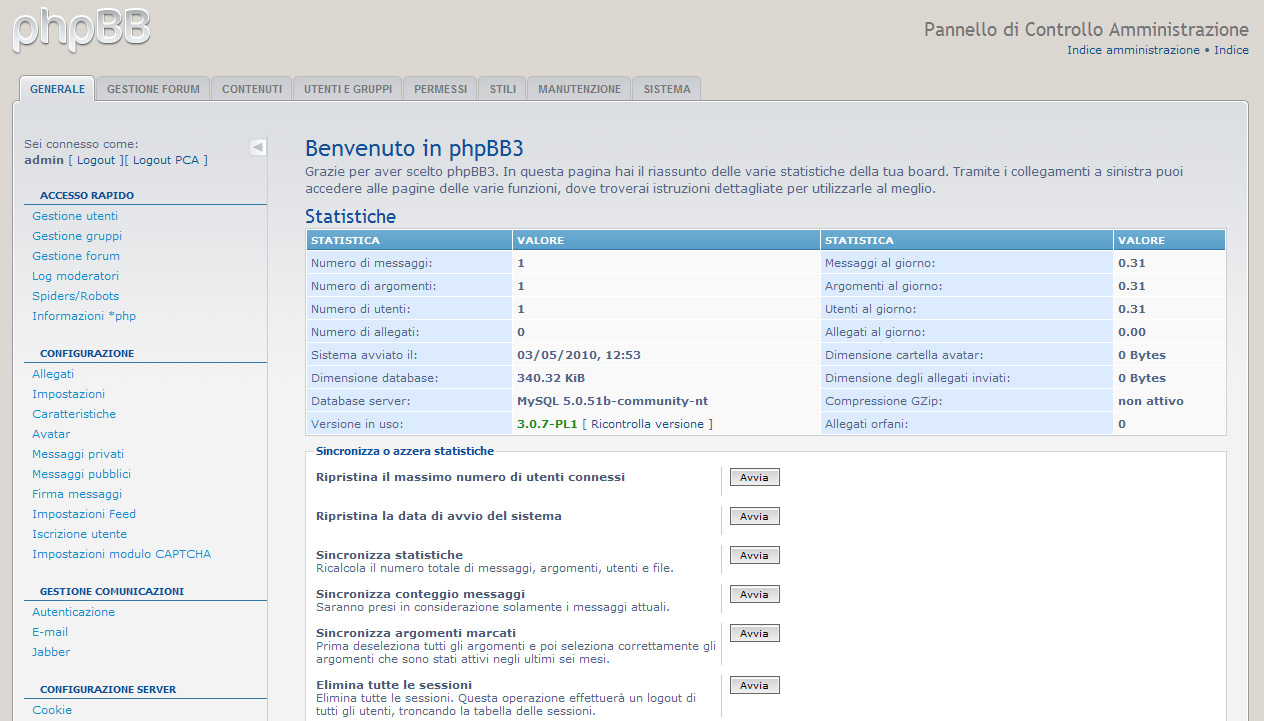This screenshot has height=721, width=1264.
Task: Click the phpBB logo
Action: coord(82,28)
